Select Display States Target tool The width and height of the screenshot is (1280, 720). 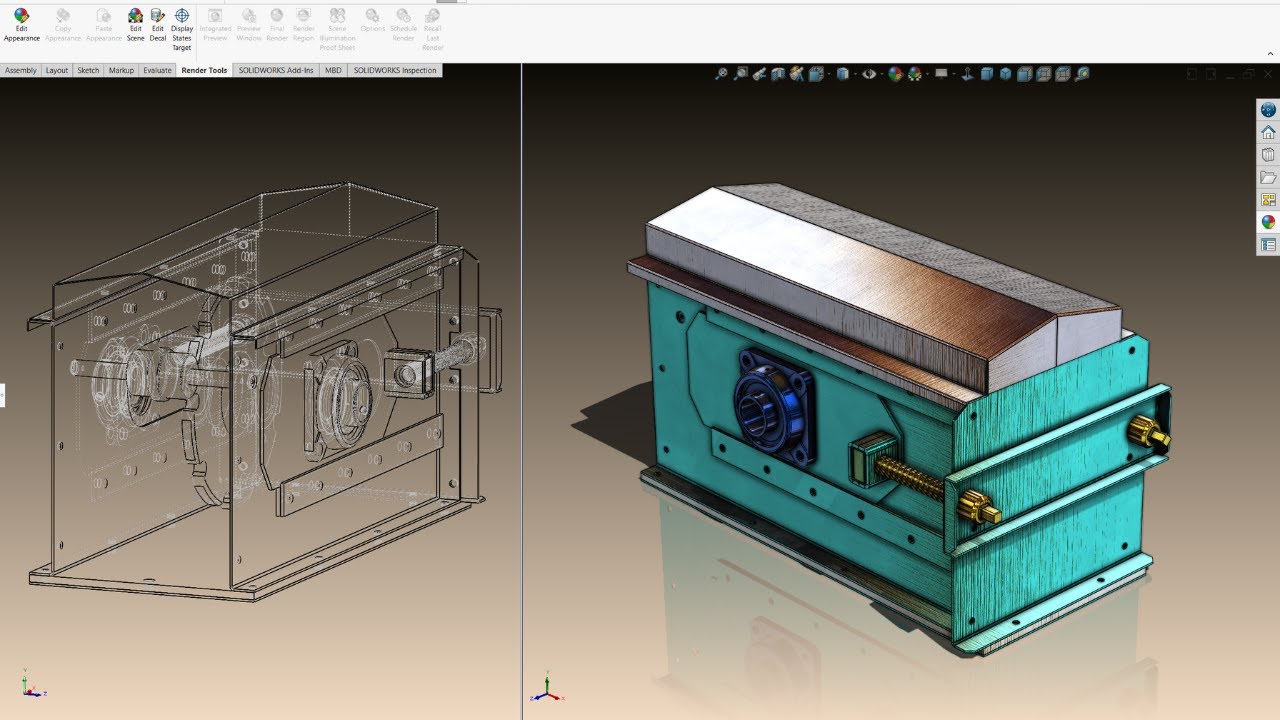tap(182, 30)
